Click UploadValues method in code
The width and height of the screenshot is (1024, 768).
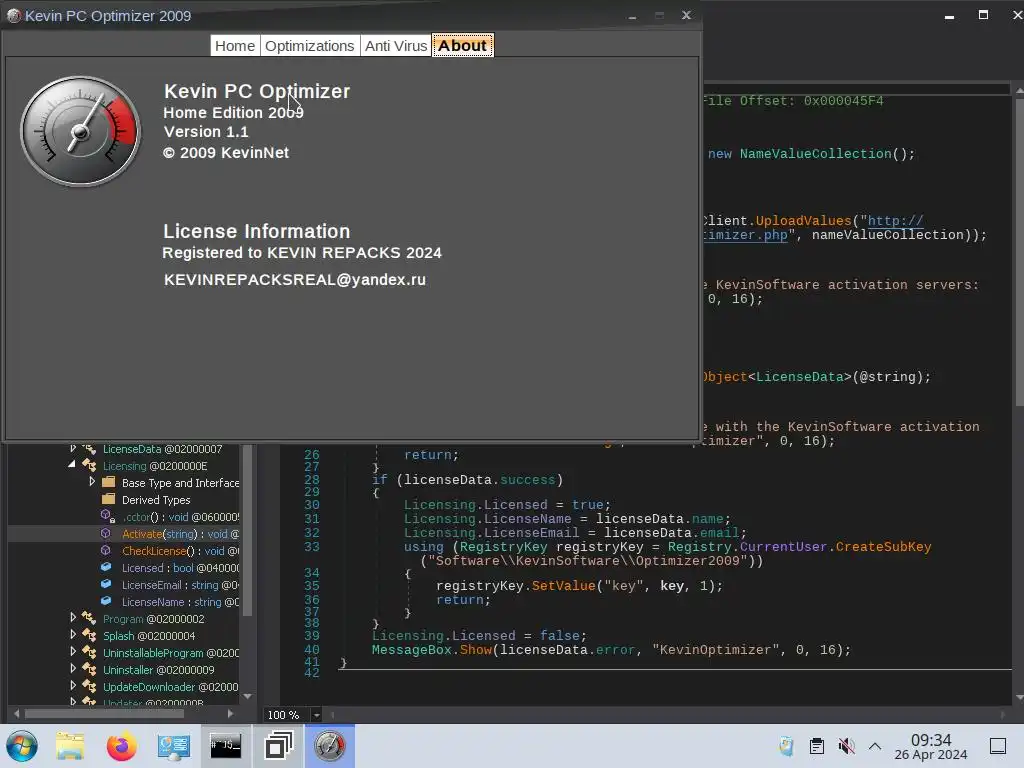(803, 221)
